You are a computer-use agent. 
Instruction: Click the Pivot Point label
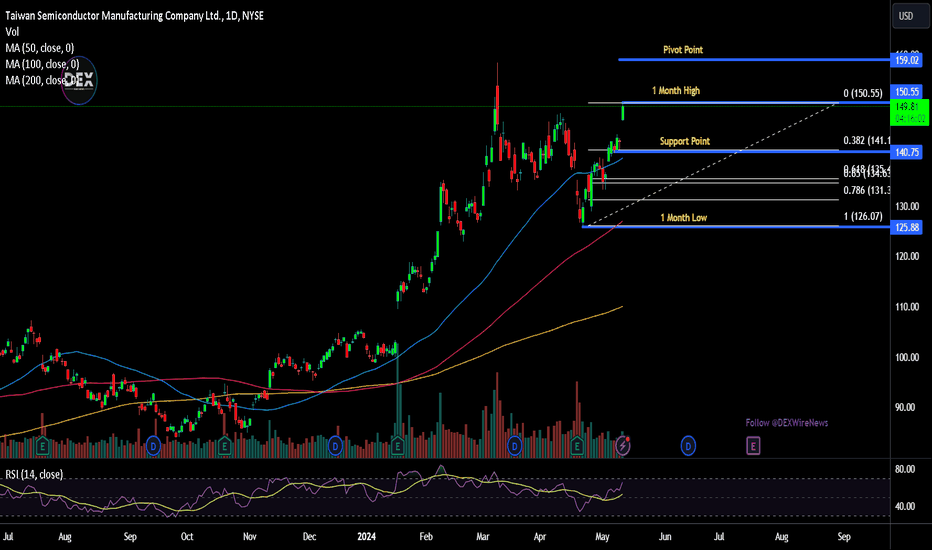(683, 50)
